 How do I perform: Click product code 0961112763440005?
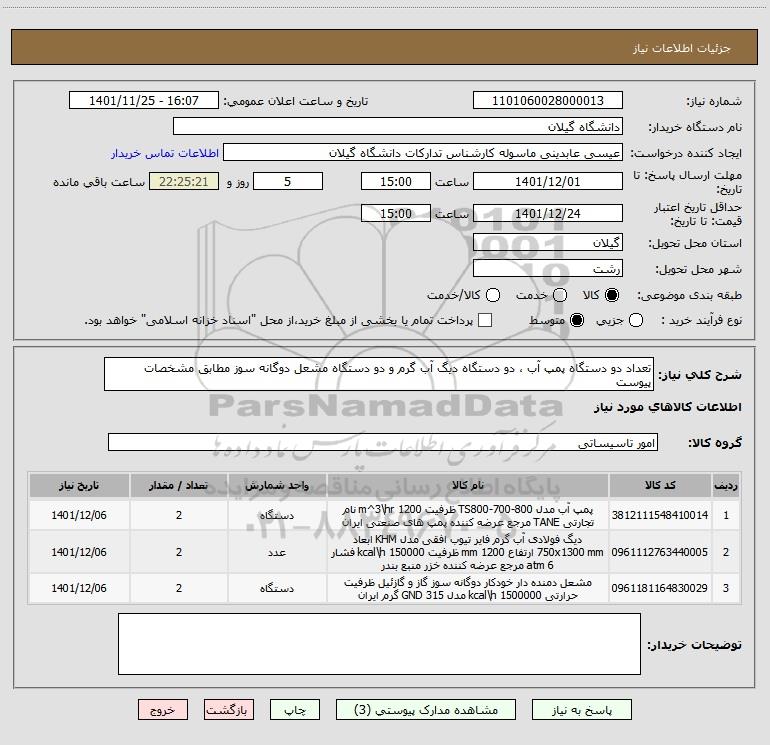point(660,552)
